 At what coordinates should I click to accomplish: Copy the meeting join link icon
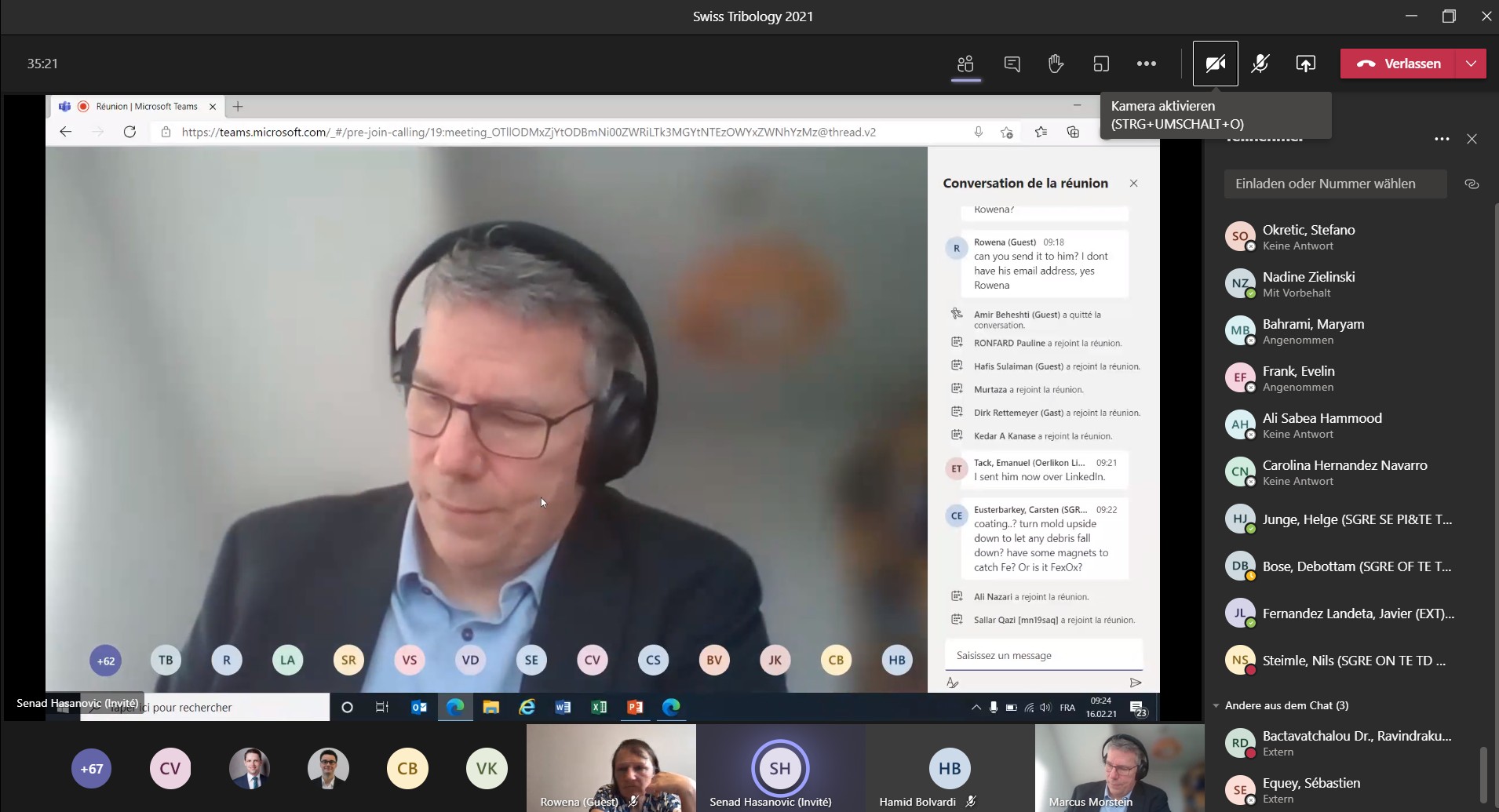[1472, 184]
